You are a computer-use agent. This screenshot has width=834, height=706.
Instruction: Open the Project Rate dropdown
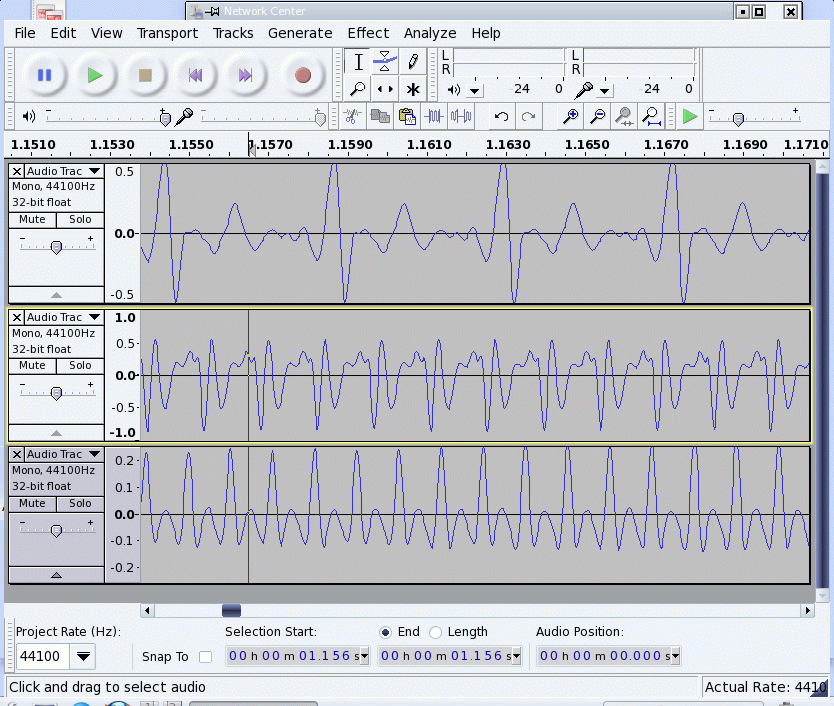[83, 657]
